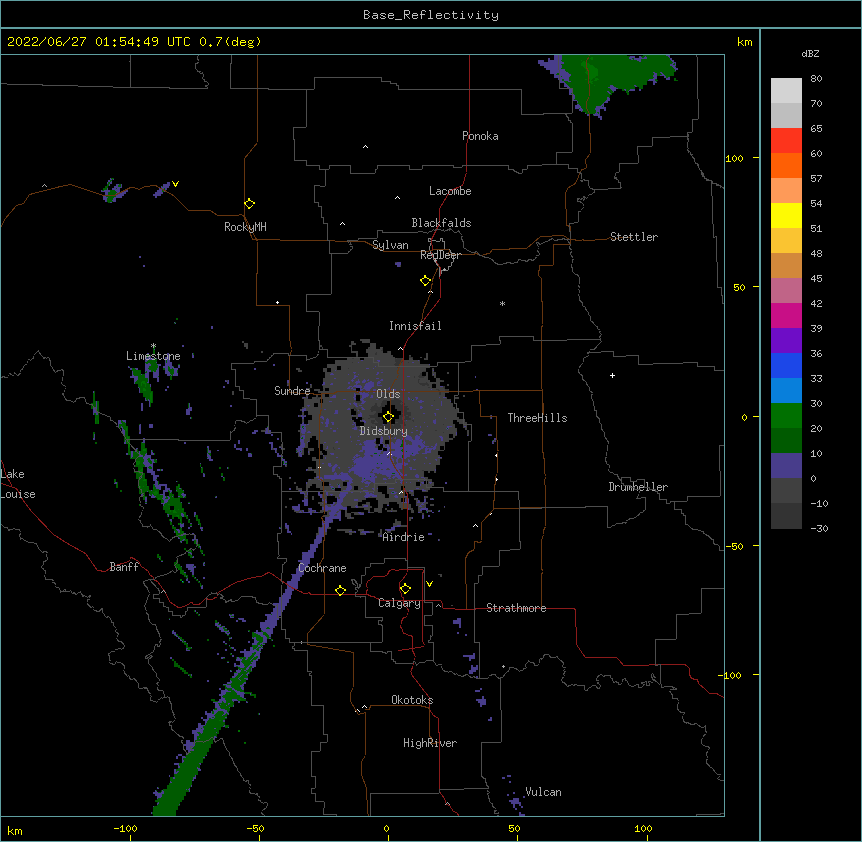Select the dBZ legend heading
This screenshot has height=842, width=862.
click(x=810, y=54)
